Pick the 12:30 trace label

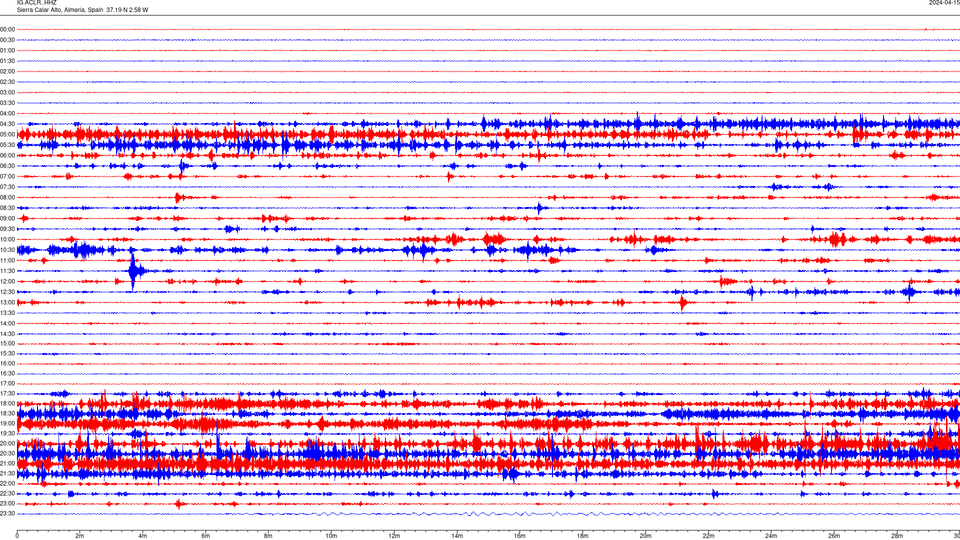pyautogui.click(x=7, y=291)
